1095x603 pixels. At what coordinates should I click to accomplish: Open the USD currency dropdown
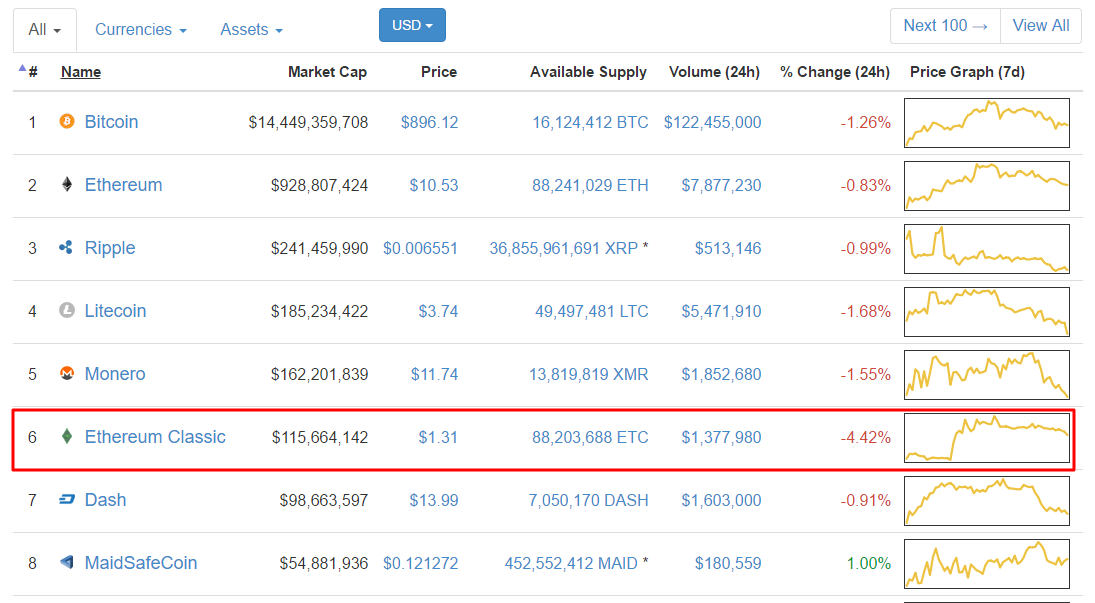[x=412, y=25]
